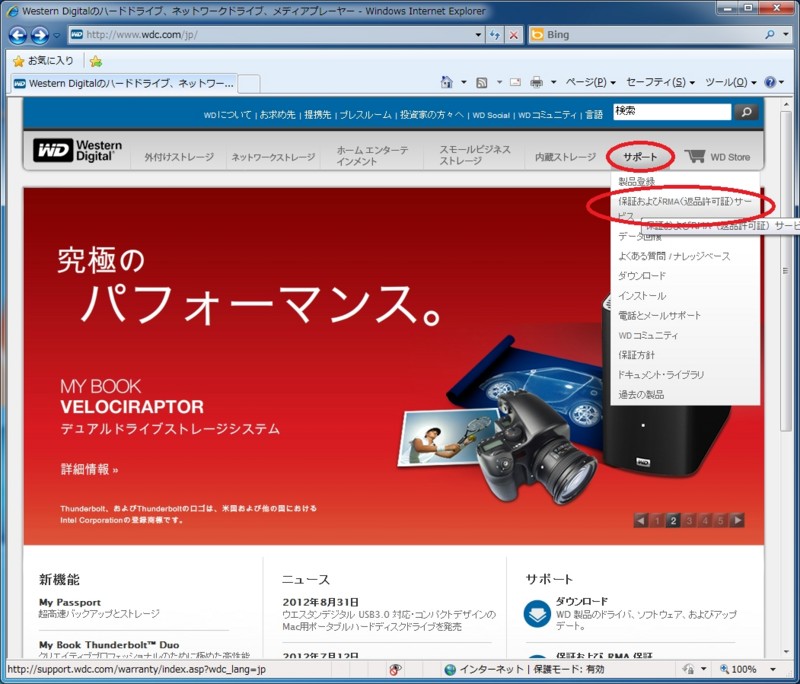Click the red Stop loading icon
The image size is (800, 684).
pyautogui.click(x=514, y=35)
